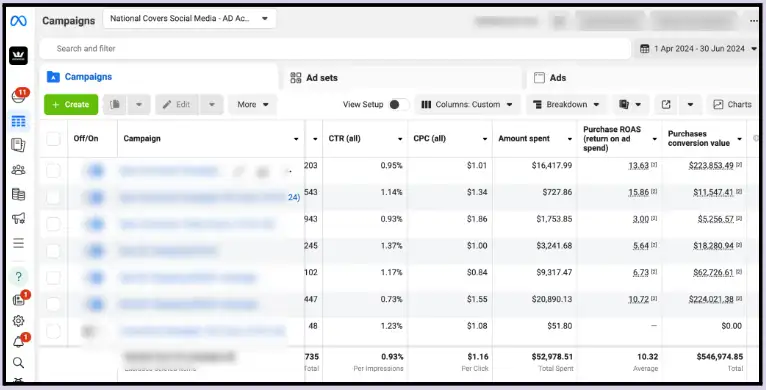Tick checkbox of the $1,753.85 campaign row
This screenshot has width=766, height=390.
[x=53, y=224]
